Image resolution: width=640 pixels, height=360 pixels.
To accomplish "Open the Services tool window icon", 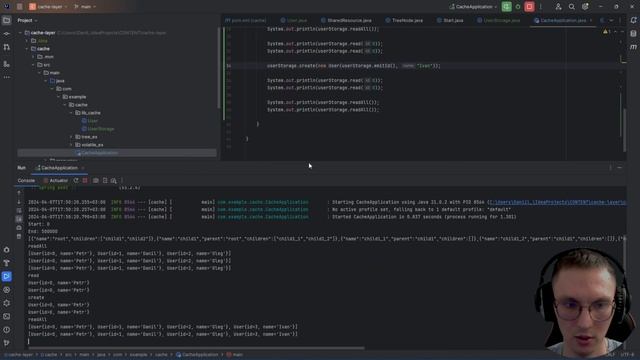I will [7, 290].
